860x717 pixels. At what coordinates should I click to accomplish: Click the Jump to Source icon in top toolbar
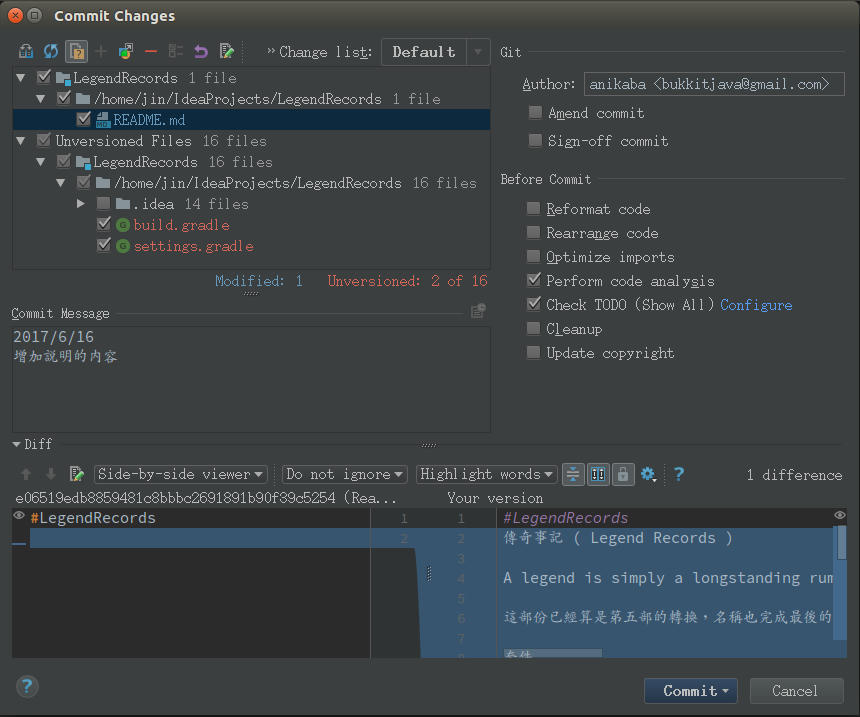pyautogui.click(x=227, y=52)
